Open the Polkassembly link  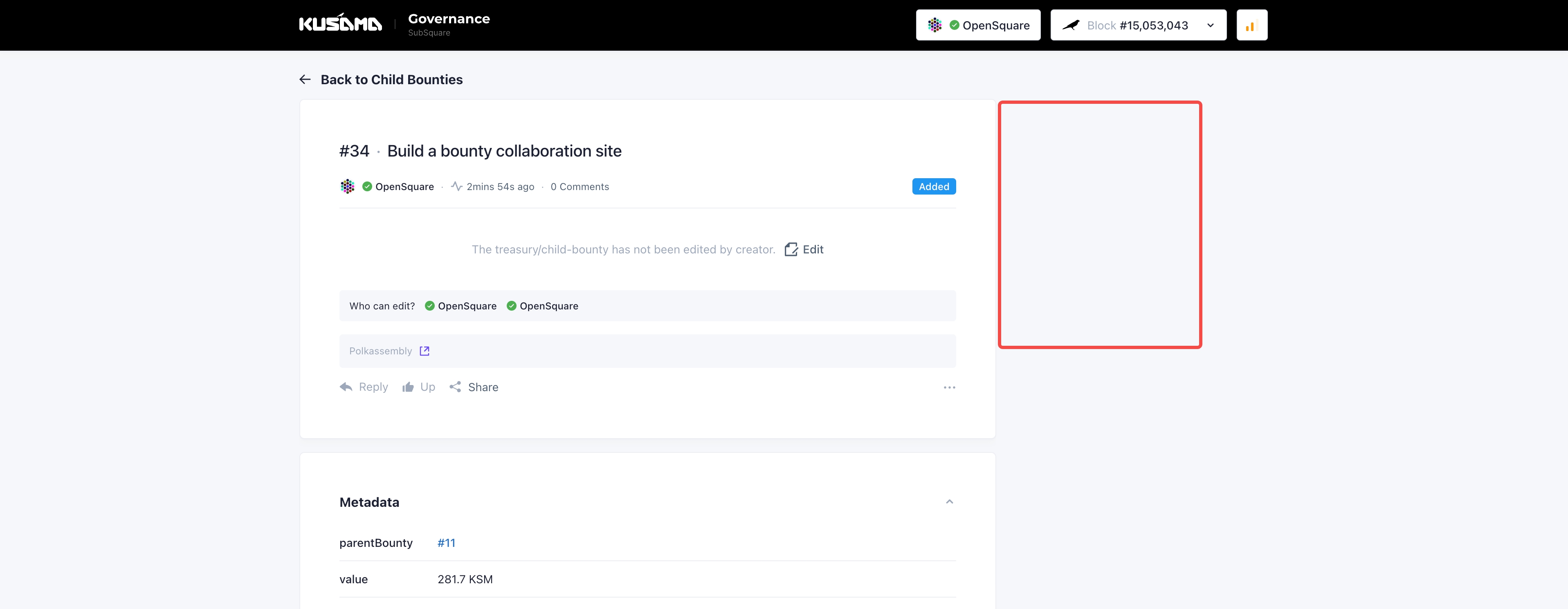click(x=380, y=351)
